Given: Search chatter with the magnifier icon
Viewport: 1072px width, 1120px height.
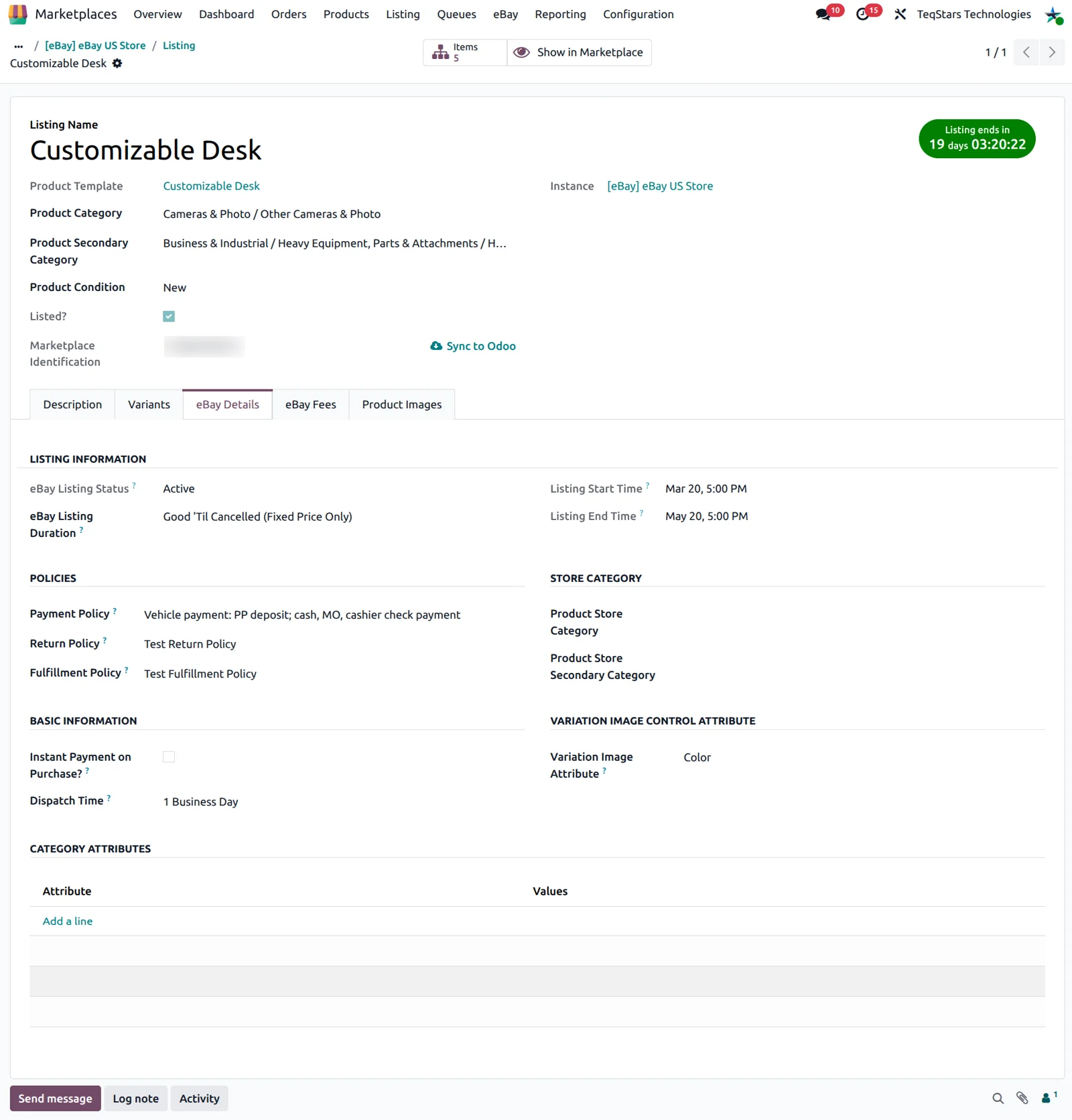Looking at the screenshot, I should click(998, 1098).
